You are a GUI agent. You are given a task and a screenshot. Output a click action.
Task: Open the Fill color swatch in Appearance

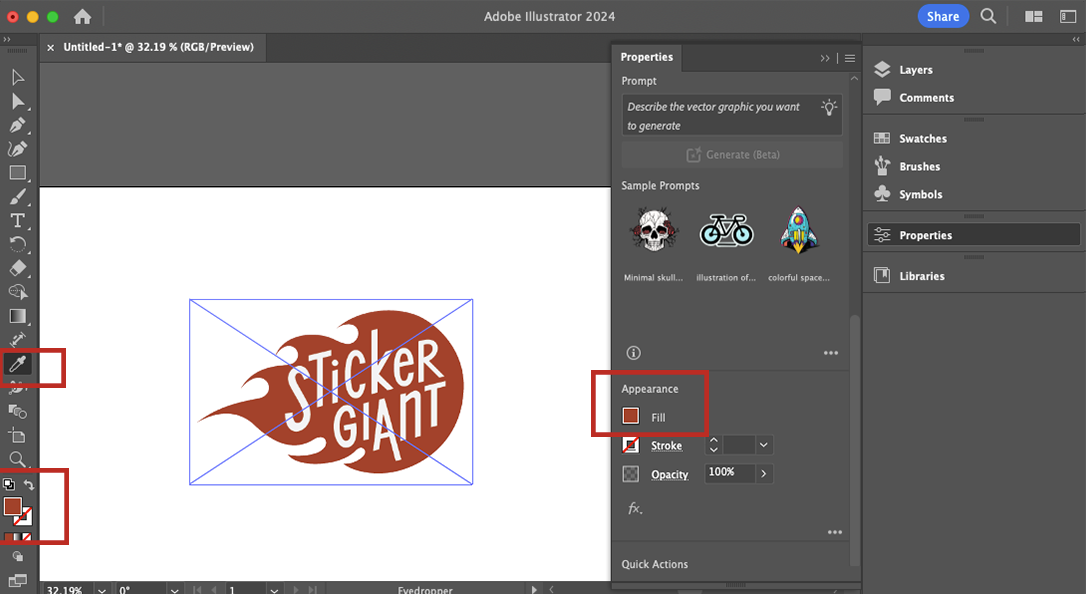tap(630, 416)
